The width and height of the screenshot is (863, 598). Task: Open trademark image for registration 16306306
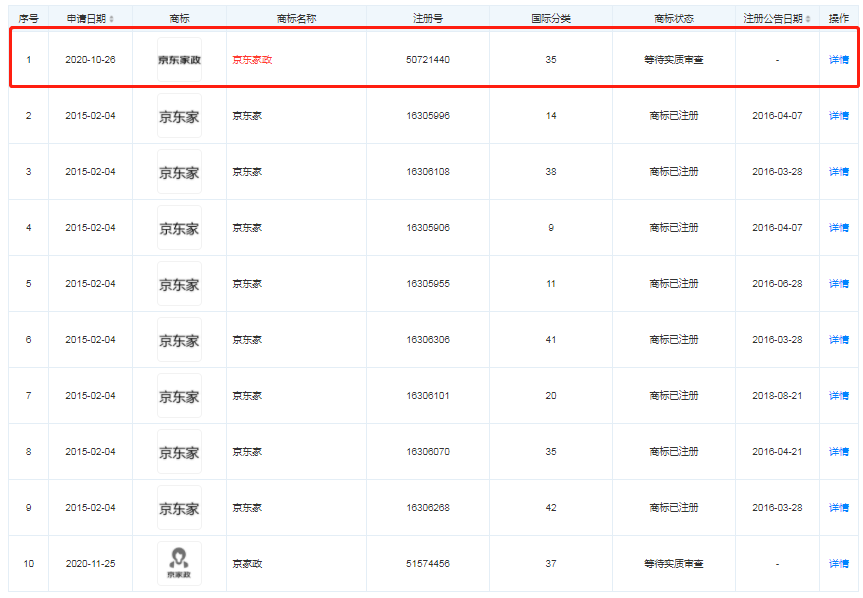[179, 339]
